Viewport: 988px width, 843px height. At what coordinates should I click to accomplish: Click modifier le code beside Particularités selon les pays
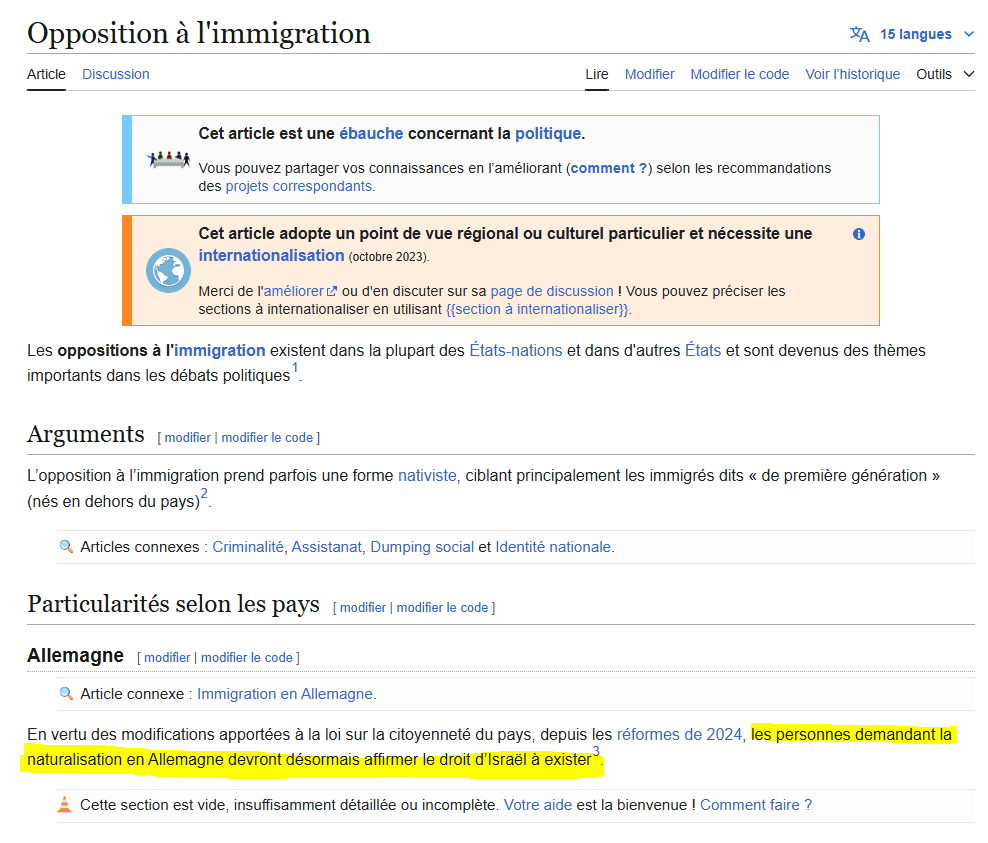click(x=442, y=607)
